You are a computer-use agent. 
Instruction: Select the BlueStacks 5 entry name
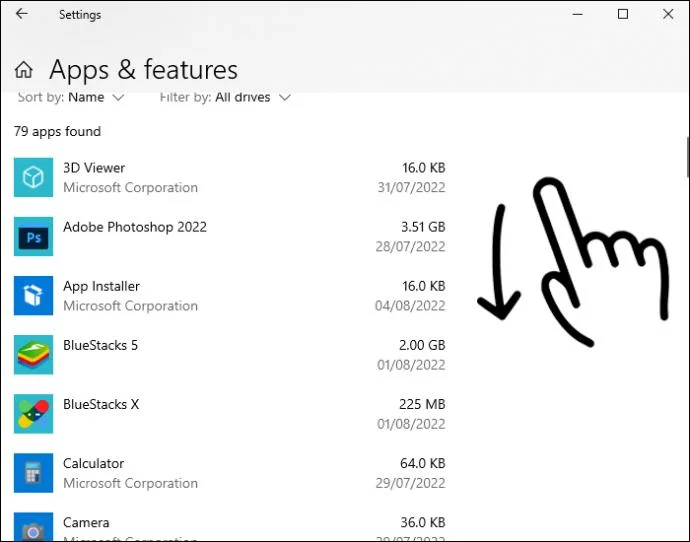tap(100, 345)
